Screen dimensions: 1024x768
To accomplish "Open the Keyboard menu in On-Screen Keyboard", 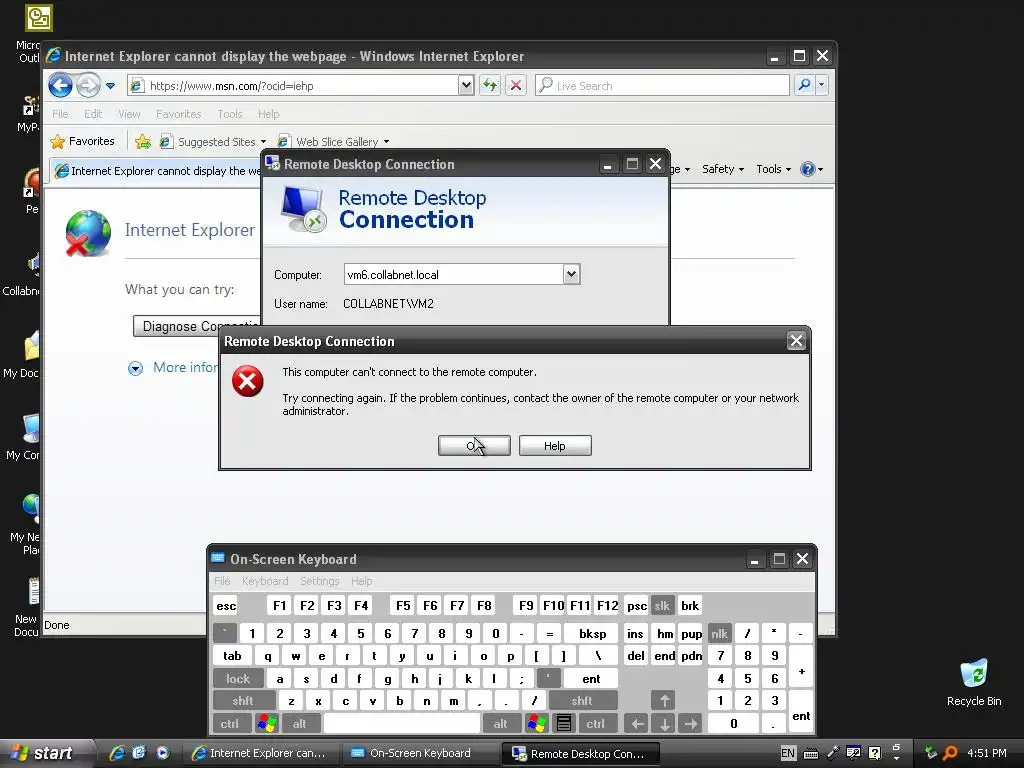I will [x=264, y=581].
